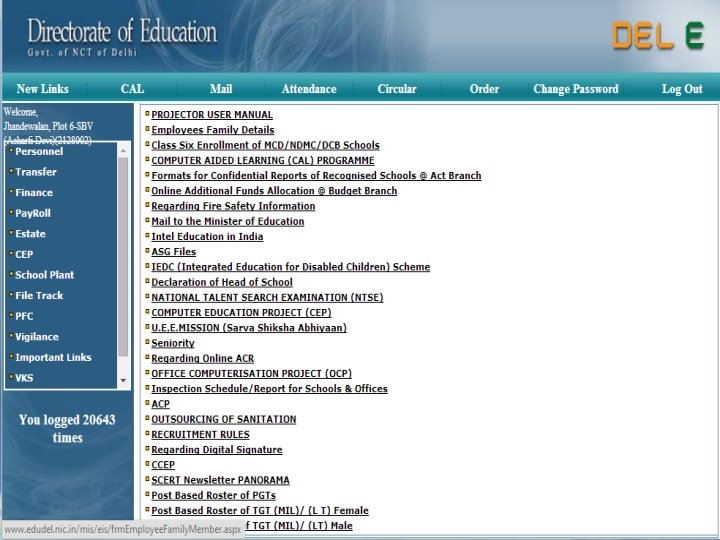Viewport: 720px width, 540px height.
Task: Open the Attendance menu
Action: click(309, 89)
